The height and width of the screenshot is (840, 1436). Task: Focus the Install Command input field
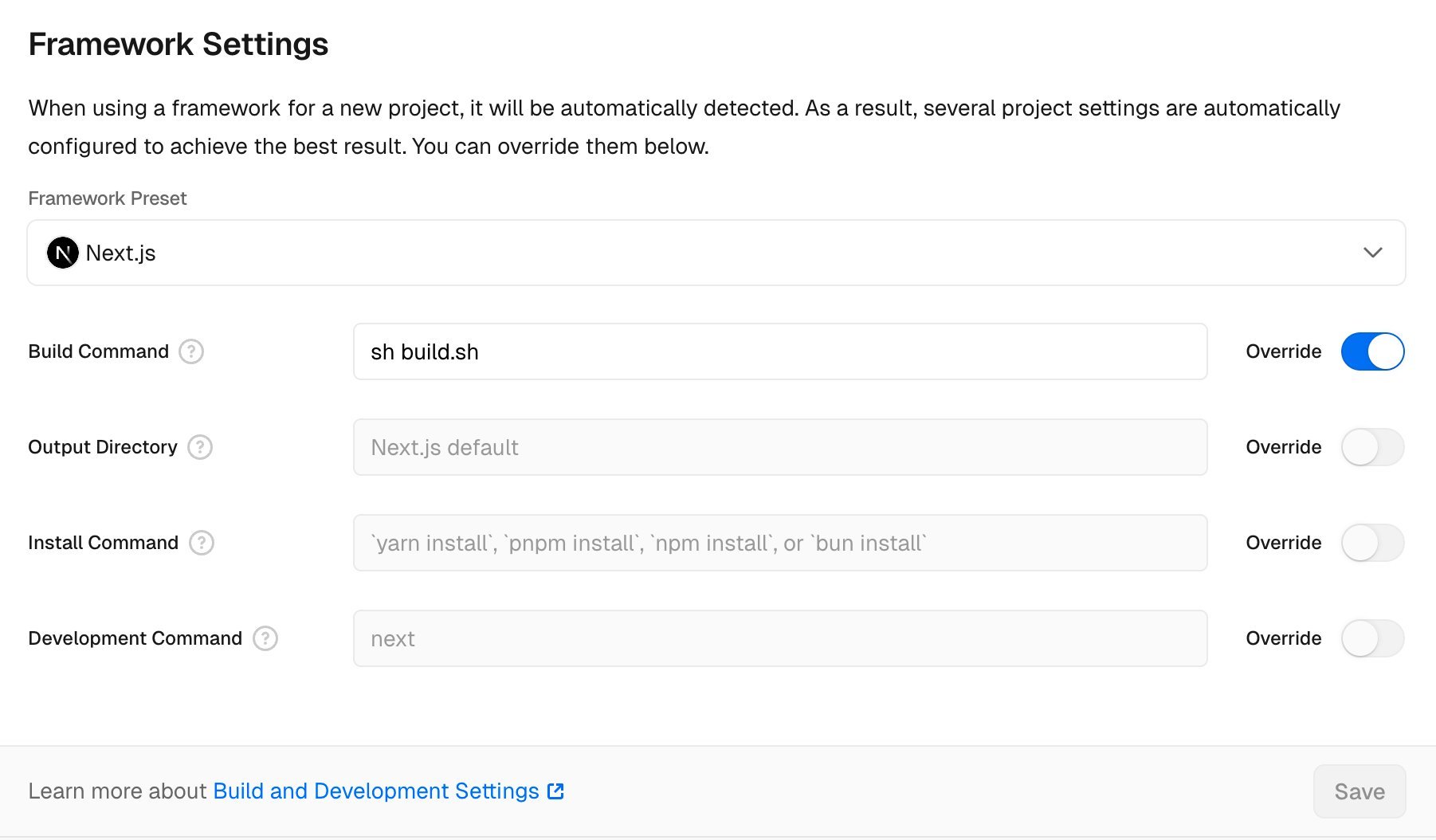[779, 543]
